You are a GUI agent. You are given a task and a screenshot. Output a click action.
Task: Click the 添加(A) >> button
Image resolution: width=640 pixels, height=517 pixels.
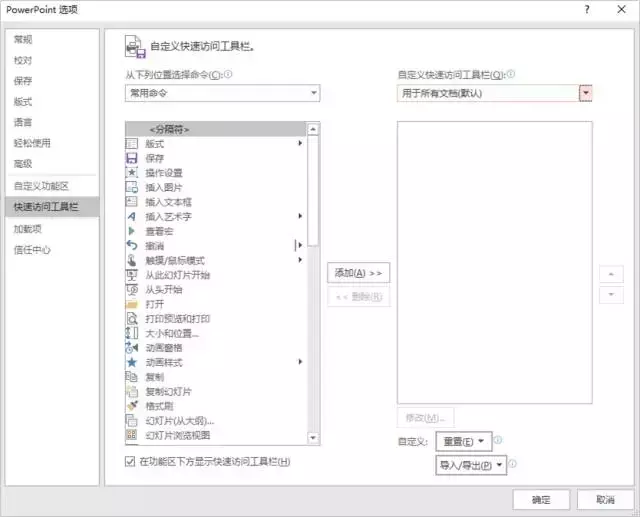pos(358,273)
